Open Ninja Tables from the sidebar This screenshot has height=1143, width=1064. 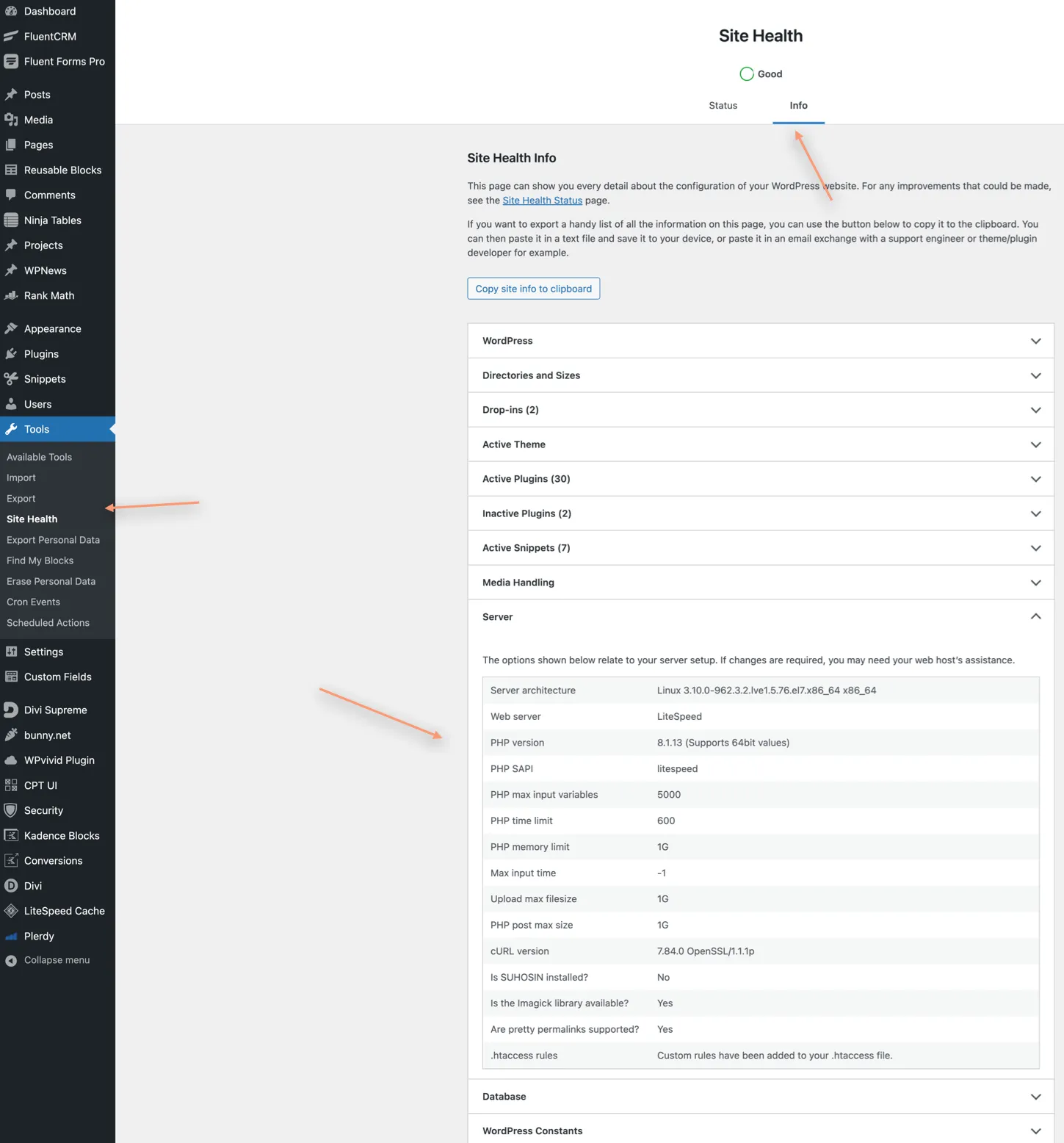tap(11, 220)
